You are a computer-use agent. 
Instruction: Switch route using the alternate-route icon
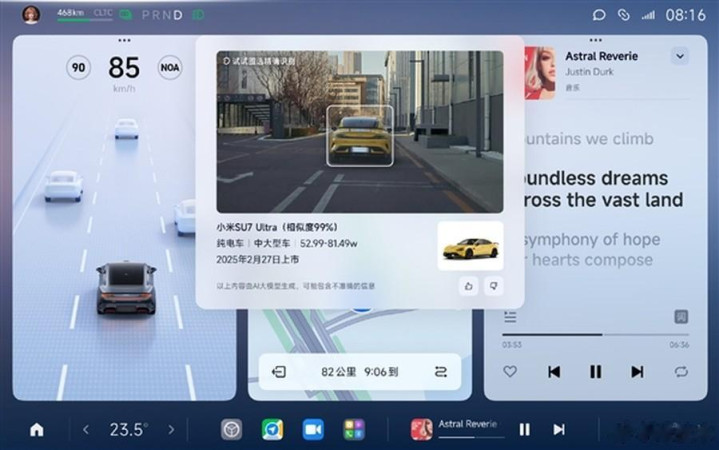(441, 372)
